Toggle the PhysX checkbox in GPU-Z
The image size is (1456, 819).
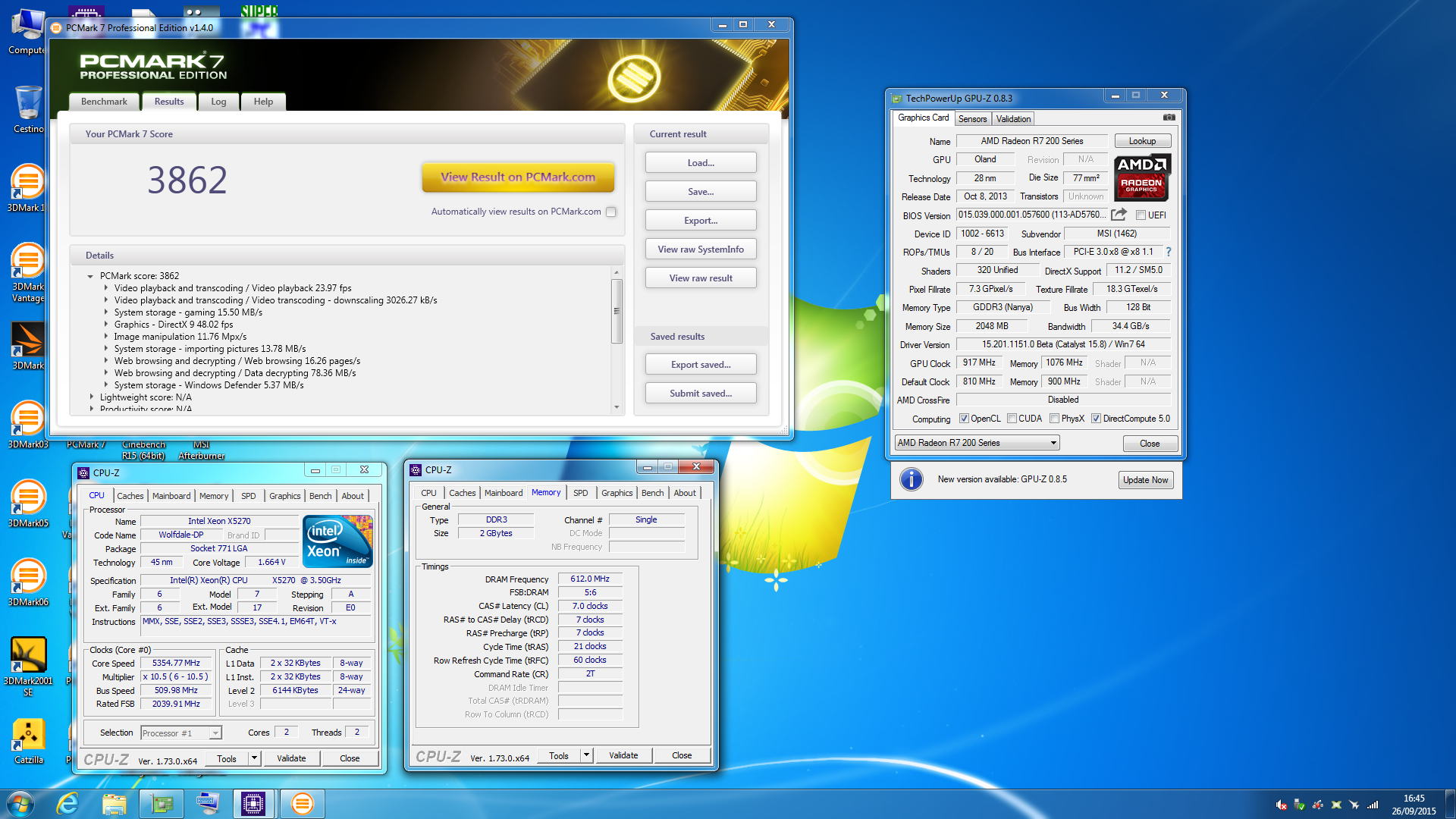(x=1054, y=419)
